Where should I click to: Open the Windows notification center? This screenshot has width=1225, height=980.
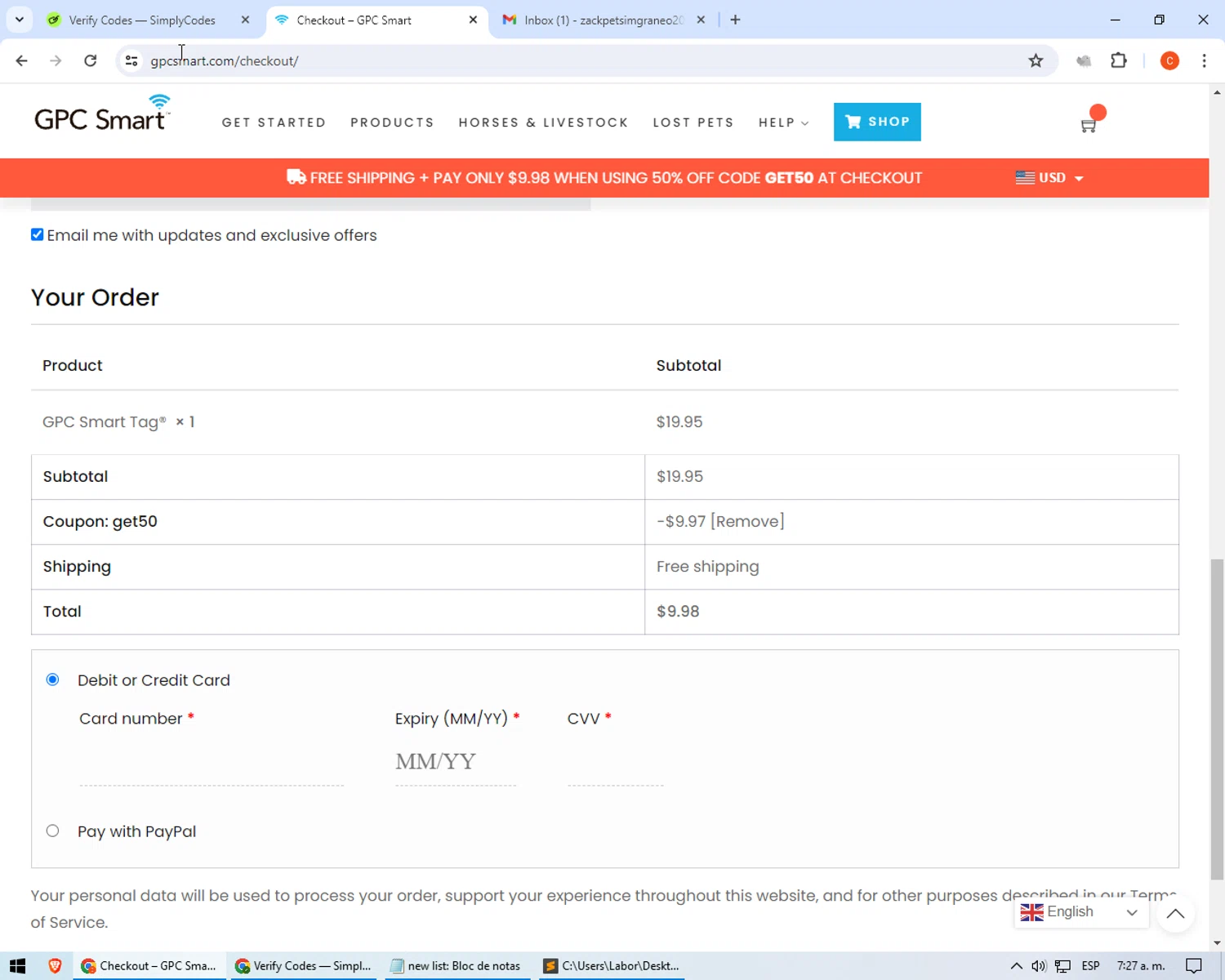(x=1193, y=966)
